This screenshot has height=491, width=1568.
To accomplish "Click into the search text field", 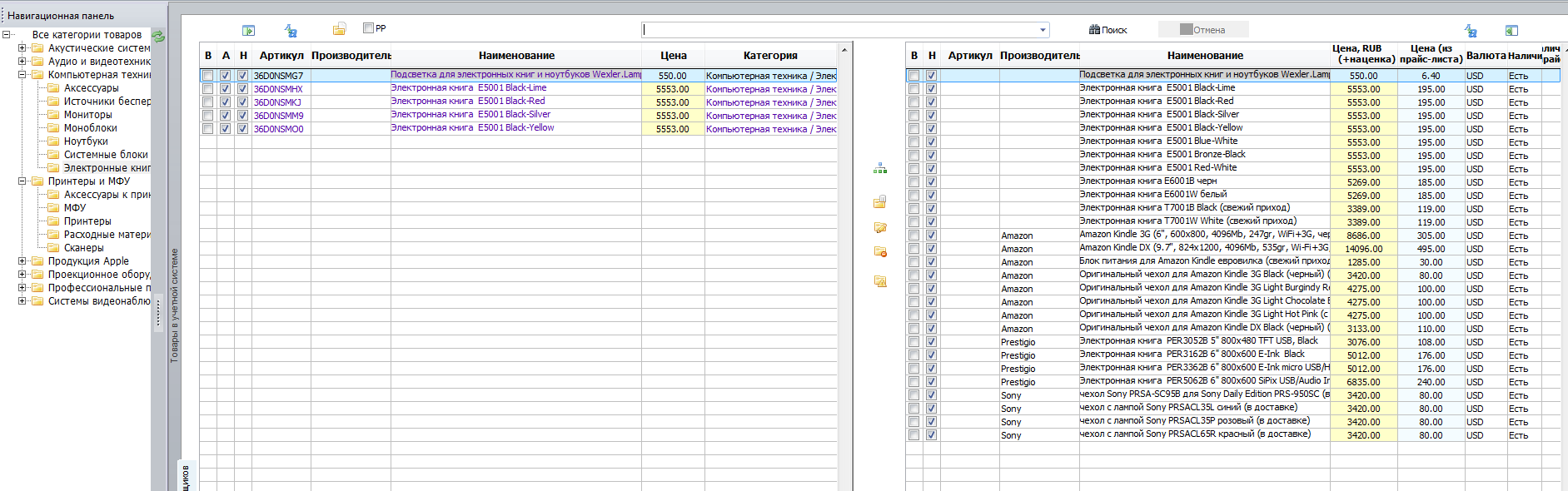I will click(x=839, y=30).
